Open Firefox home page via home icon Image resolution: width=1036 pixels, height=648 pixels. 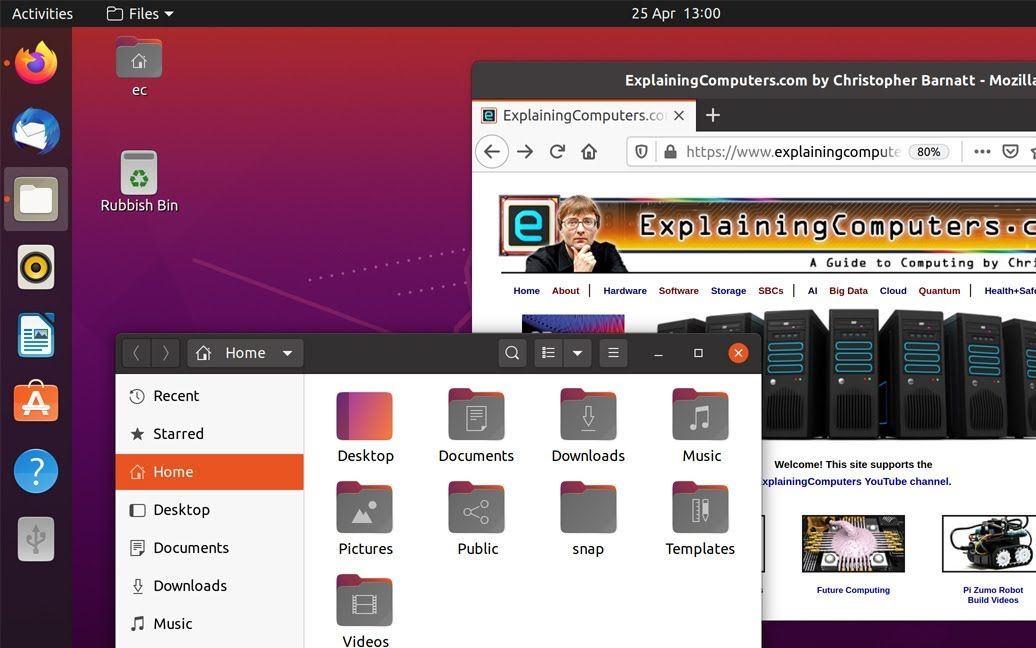click(x=589, y=151)
